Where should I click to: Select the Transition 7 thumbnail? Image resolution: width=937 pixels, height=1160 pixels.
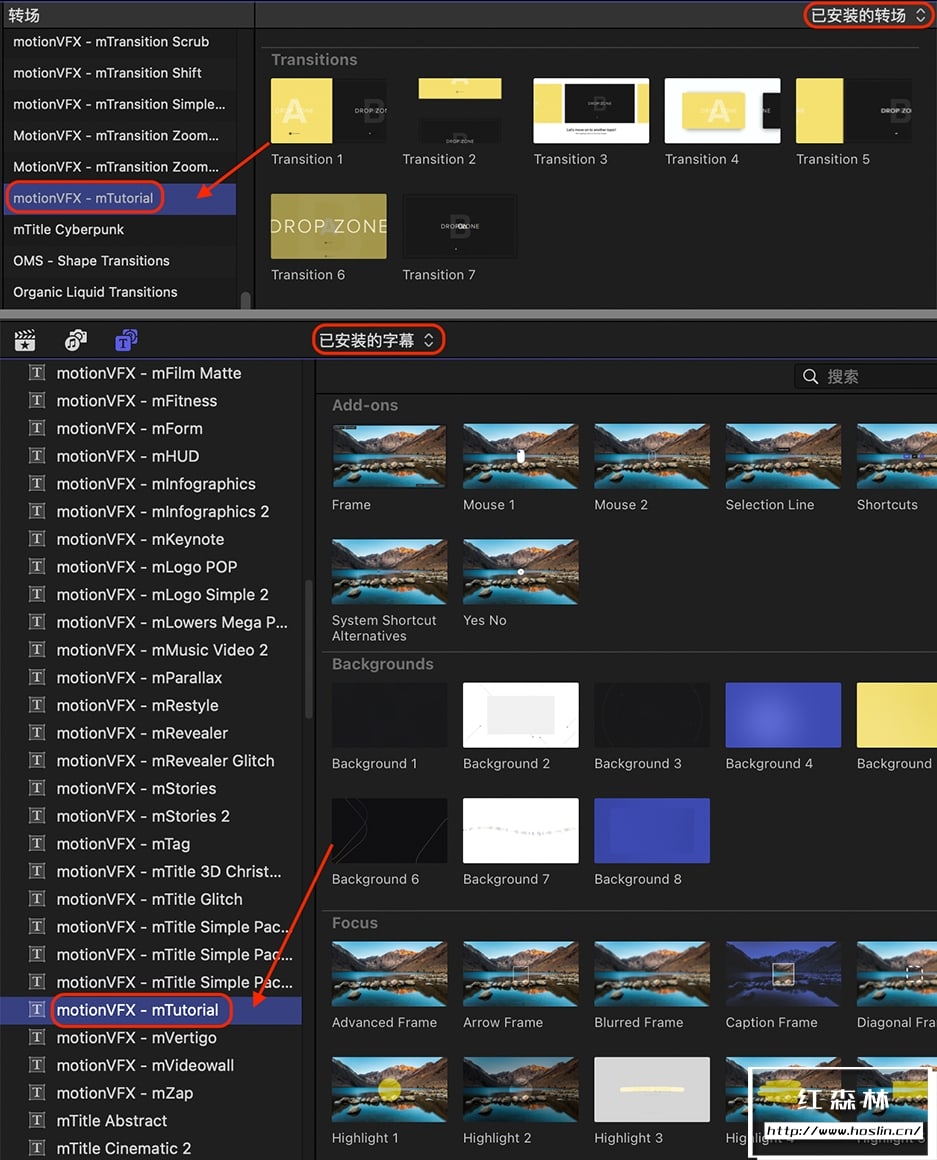(459, 226)
